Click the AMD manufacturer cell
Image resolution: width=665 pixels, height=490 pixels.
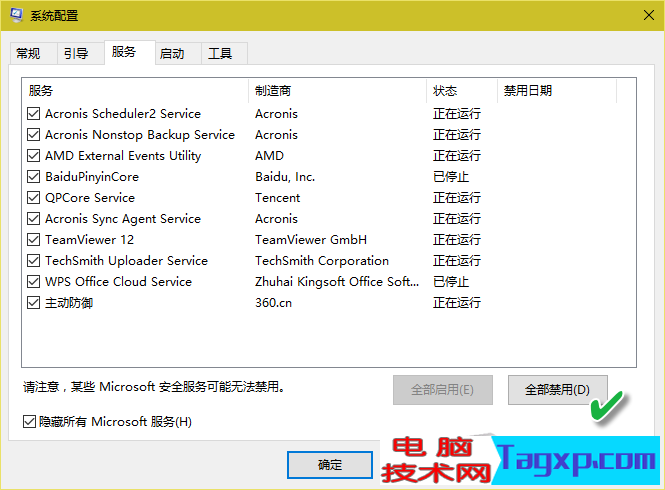coord(269,156)
